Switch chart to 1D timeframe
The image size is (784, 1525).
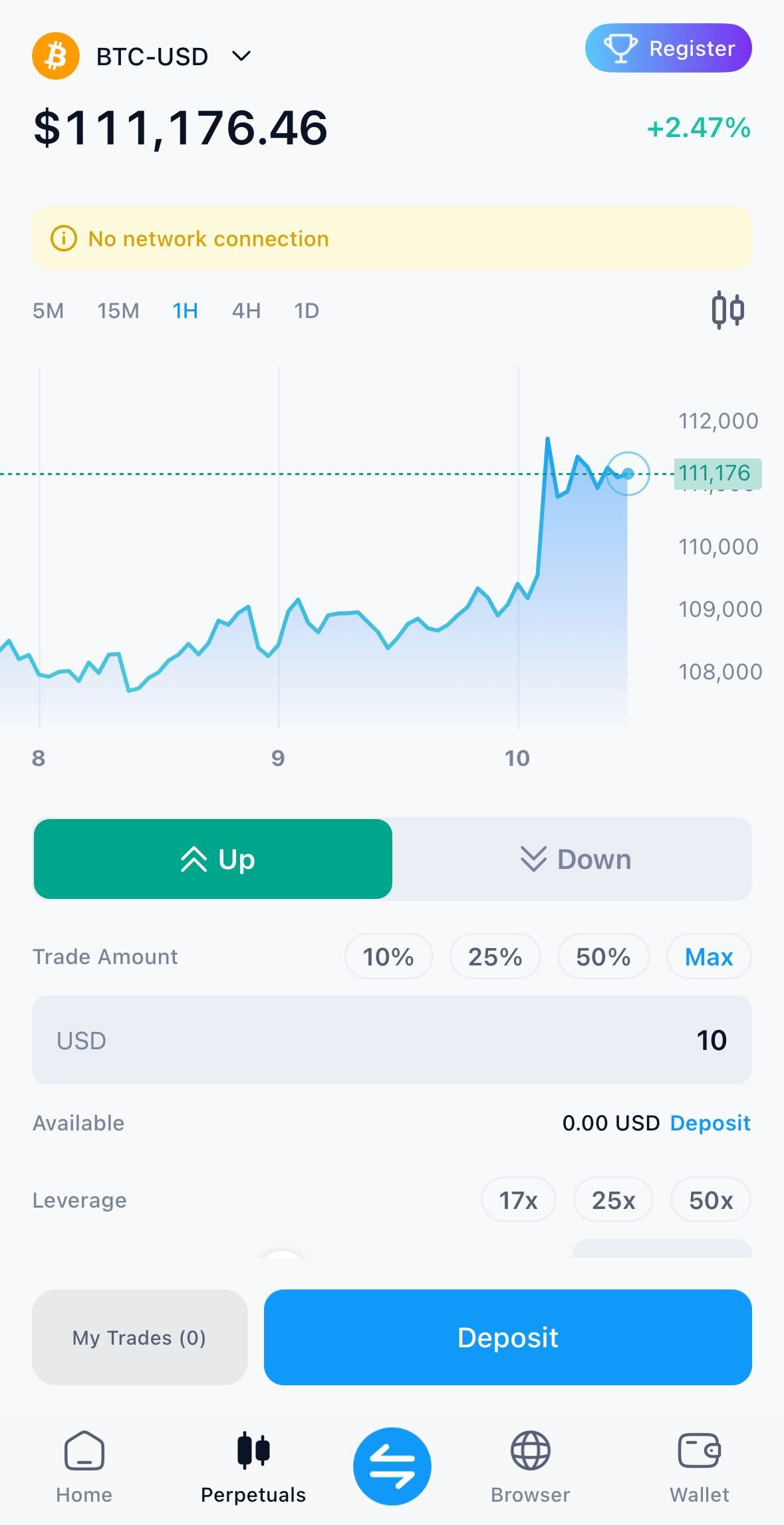[307, 311]
